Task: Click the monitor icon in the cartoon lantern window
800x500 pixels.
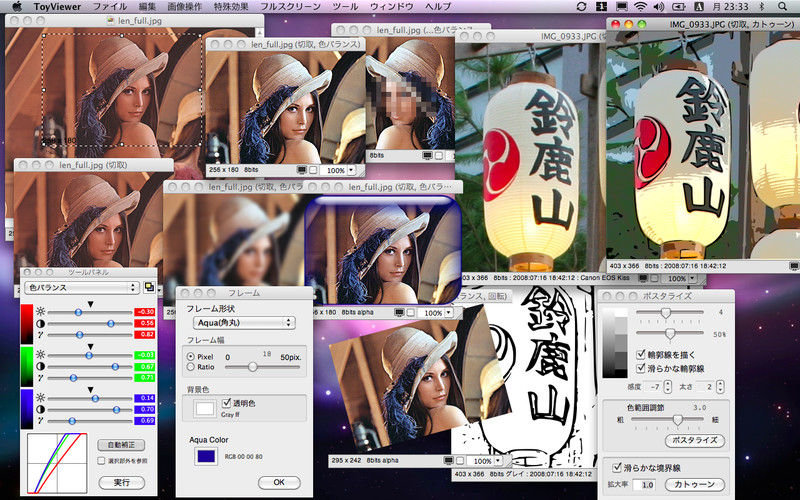Action: pos(794,266)
